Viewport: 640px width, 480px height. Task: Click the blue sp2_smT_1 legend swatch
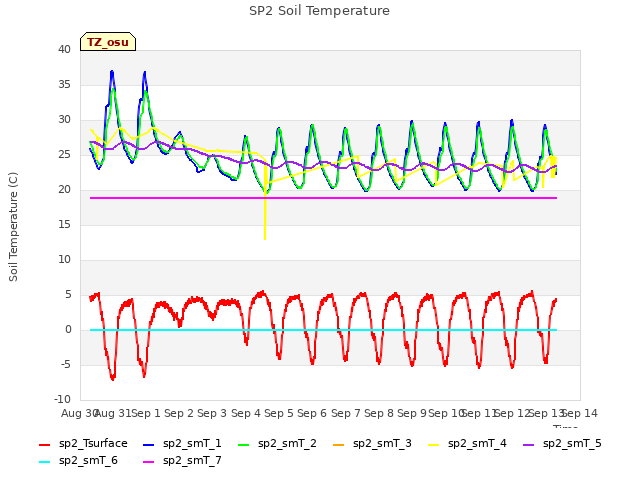pyautogui.click(x=149, y=444)
